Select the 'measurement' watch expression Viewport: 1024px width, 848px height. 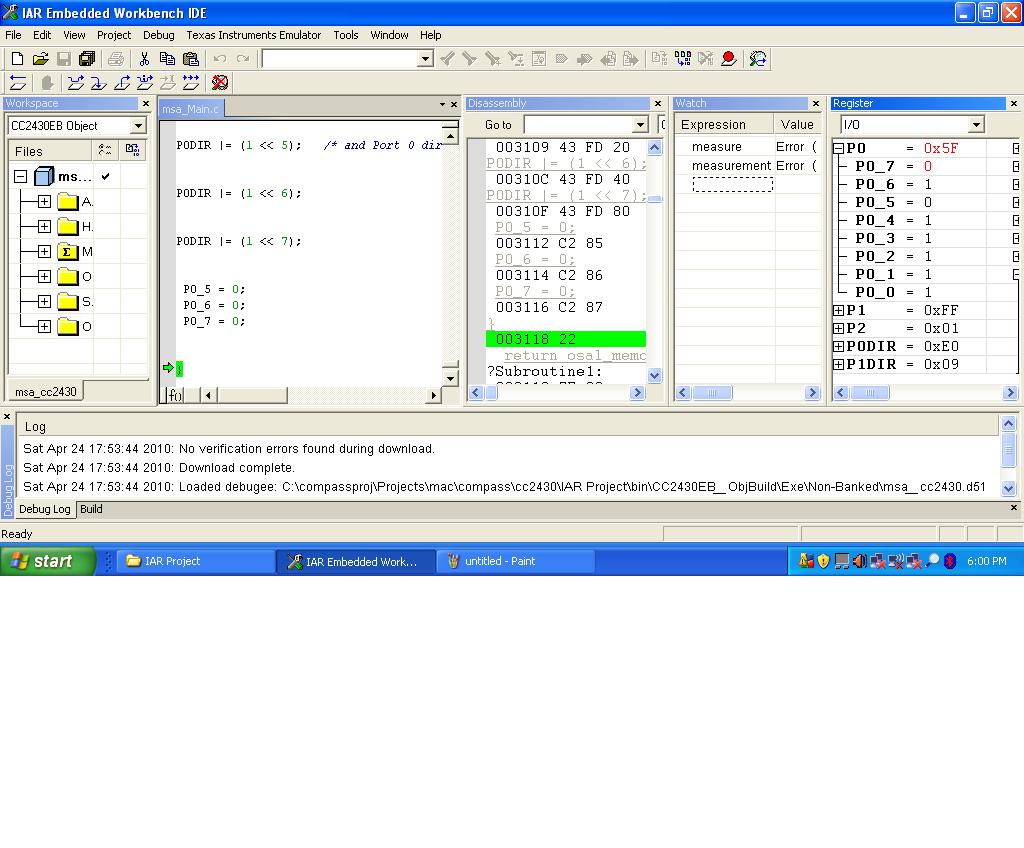(x=731, y=165)
